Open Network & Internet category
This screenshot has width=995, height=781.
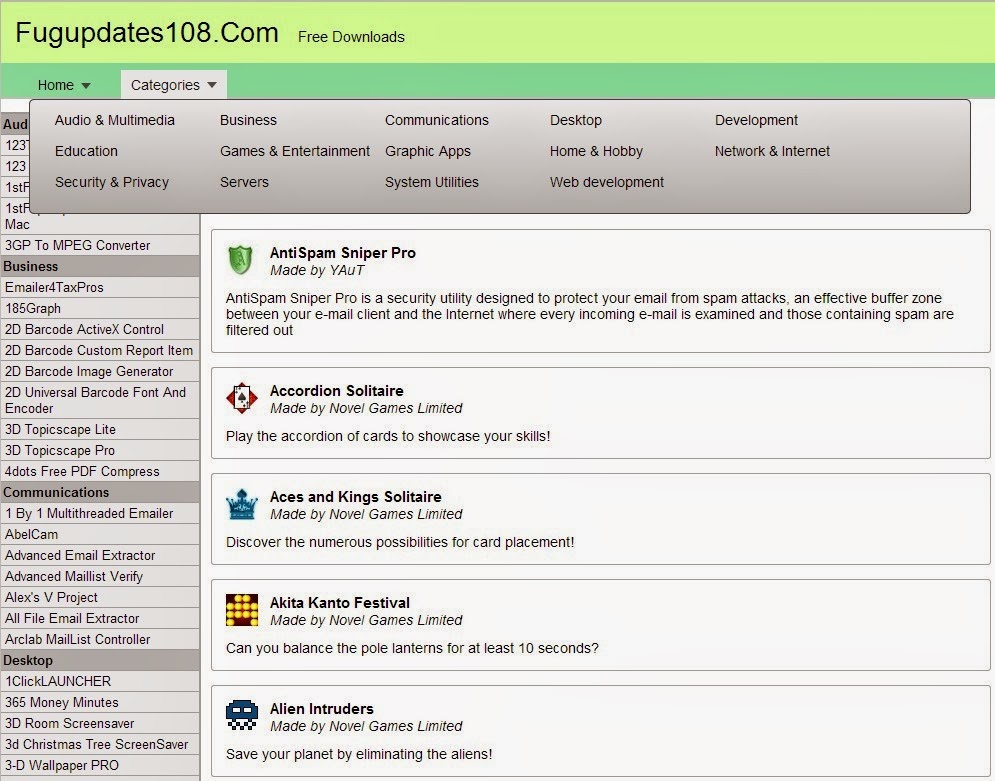(x=772, y=151)
